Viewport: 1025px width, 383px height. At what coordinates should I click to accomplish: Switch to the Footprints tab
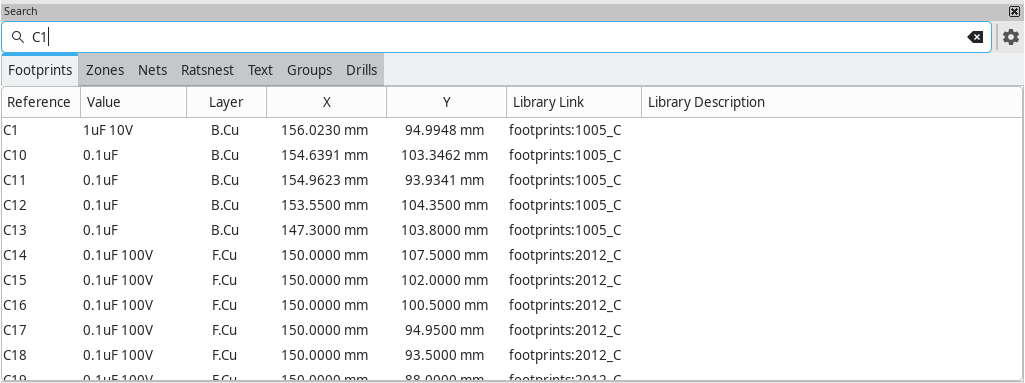40,70
